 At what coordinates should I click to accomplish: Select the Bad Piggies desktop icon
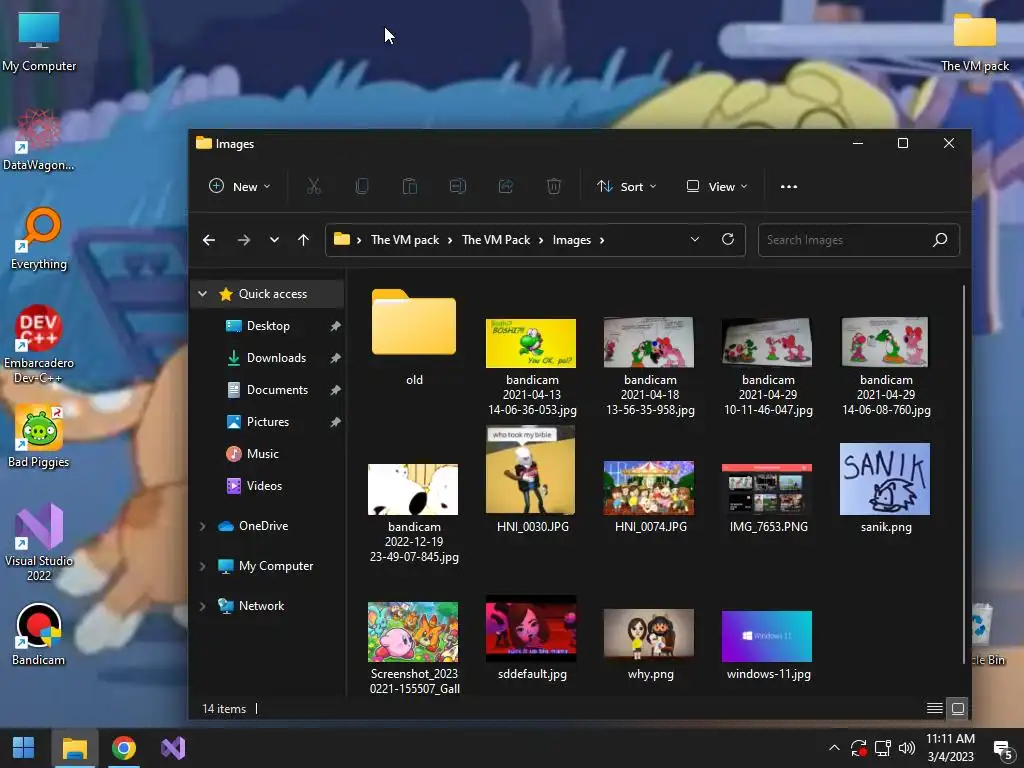(39, 436)
